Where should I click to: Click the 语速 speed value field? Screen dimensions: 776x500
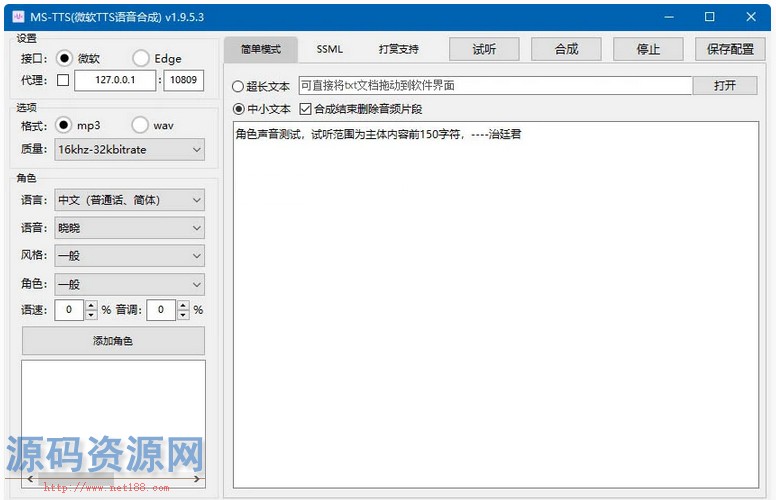click(x=69, y=310)
